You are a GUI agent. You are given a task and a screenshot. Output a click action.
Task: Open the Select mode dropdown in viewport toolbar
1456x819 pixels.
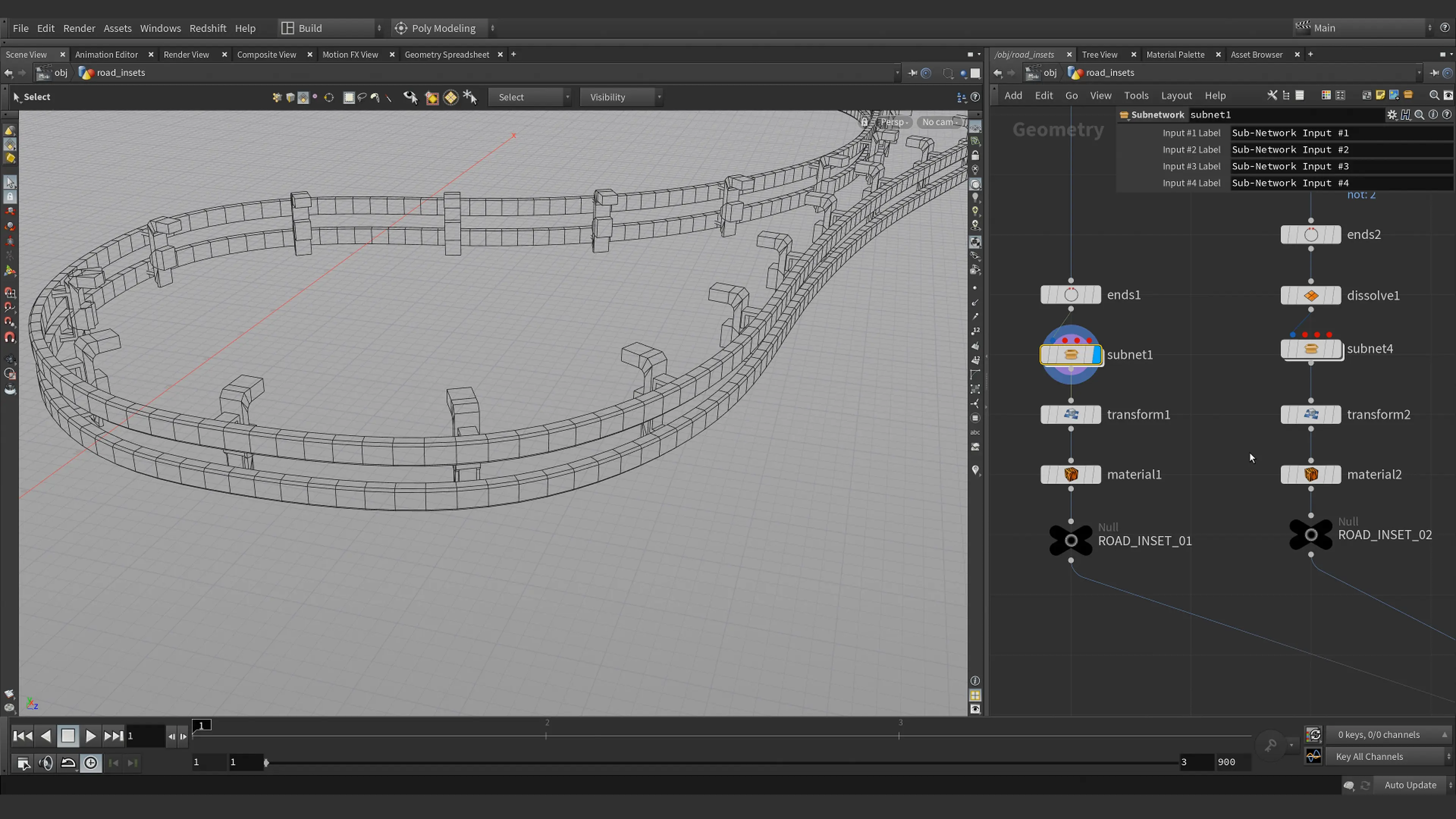point(530,97)
